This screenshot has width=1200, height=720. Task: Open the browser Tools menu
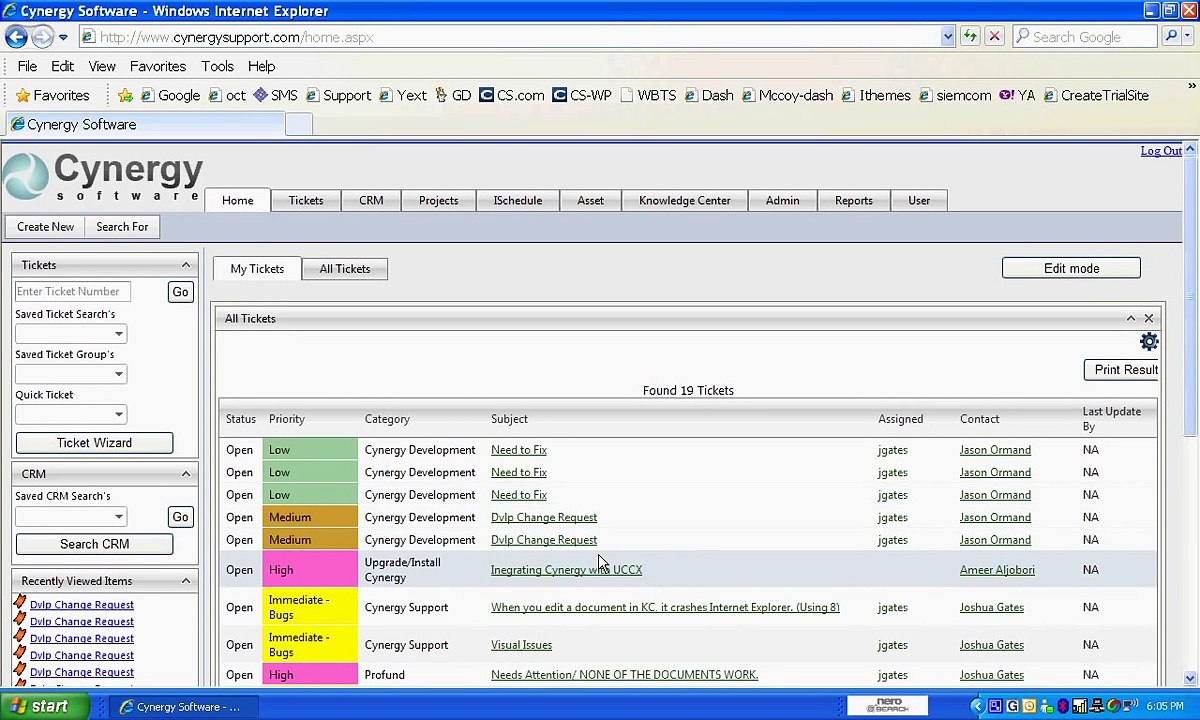(x=217, y=66)
